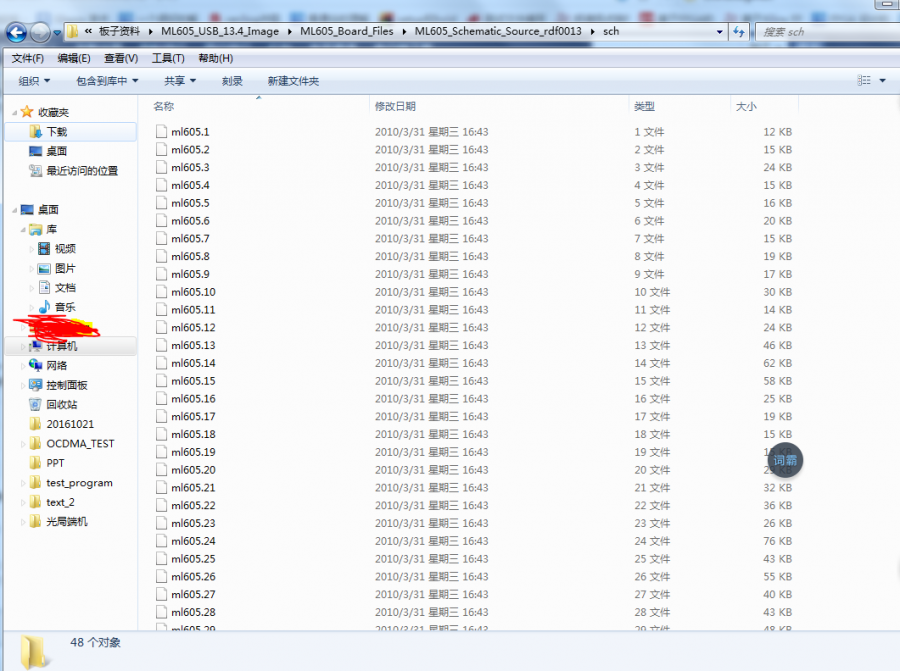Click the change view icon
Image resolution: width=900 pixels, height=671 pixels.
pos(864,80)
